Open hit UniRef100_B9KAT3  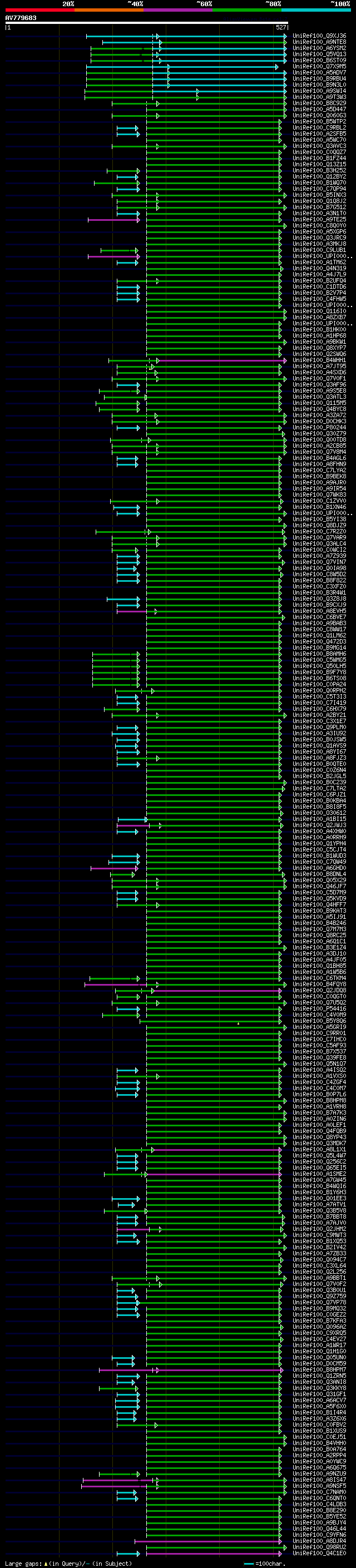[319, 911]
